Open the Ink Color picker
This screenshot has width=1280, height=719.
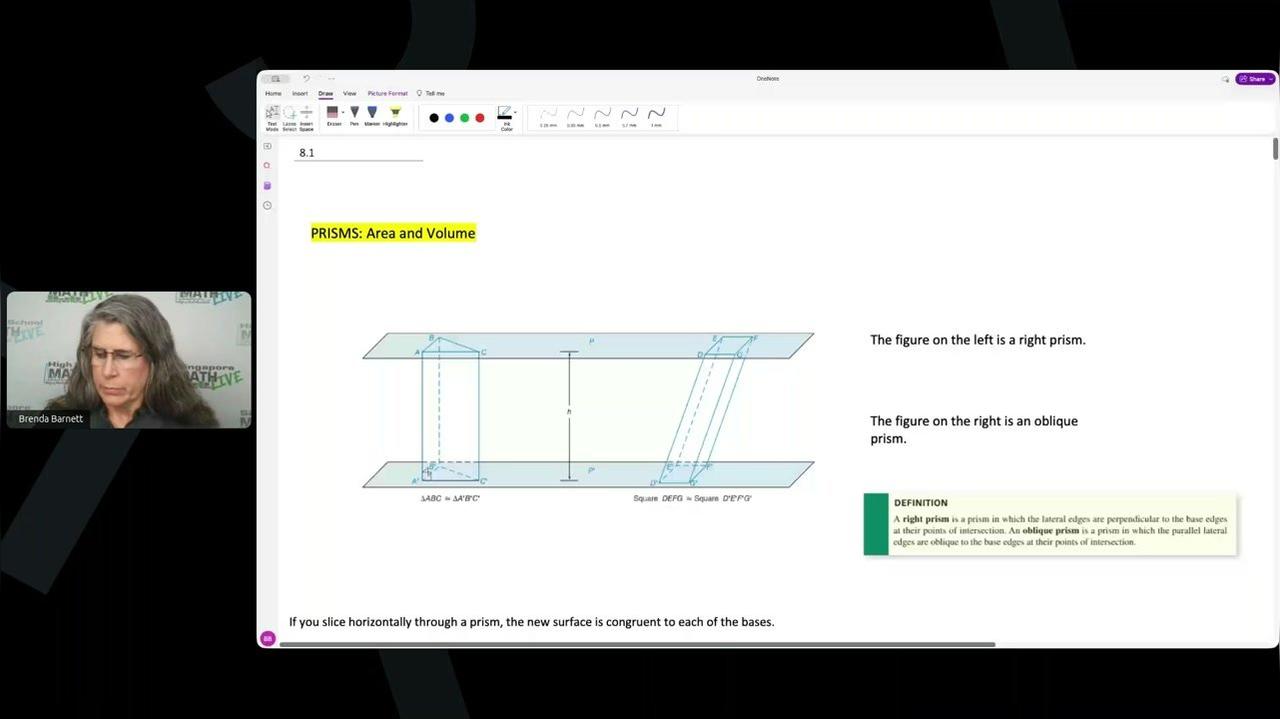(507, 118)
